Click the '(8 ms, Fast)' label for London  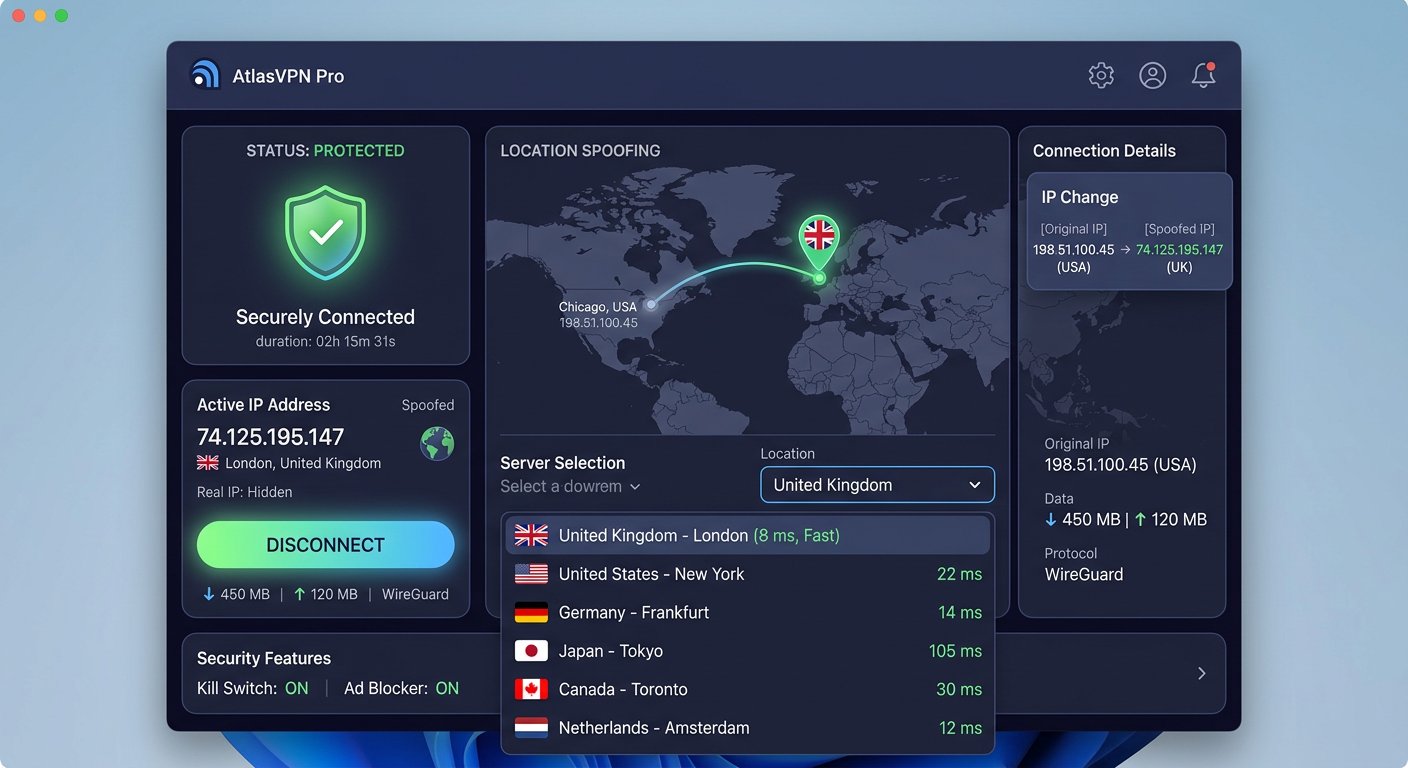pos(796,535)
